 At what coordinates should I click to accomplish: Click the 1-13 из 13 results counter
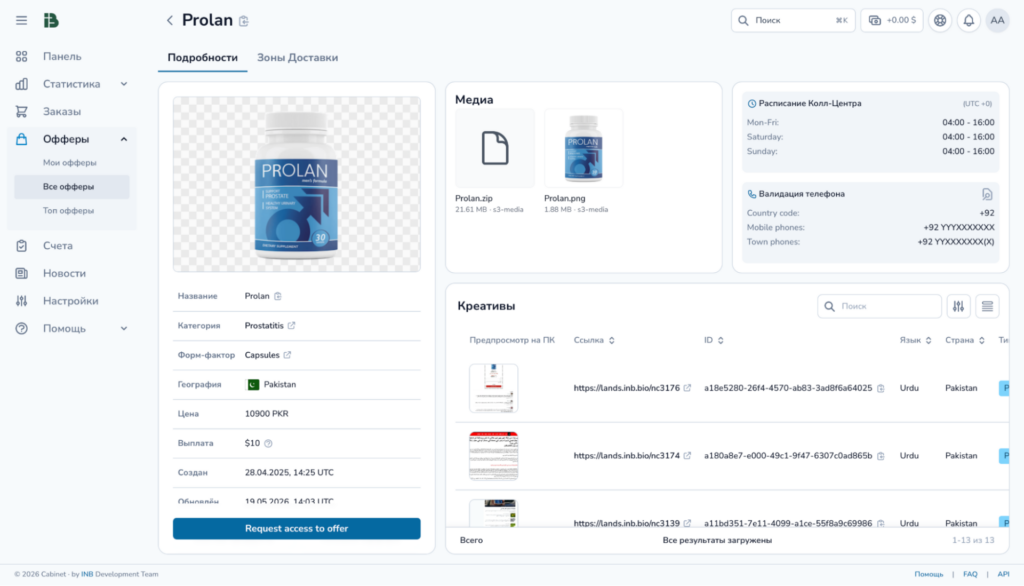tap(973, 540)
